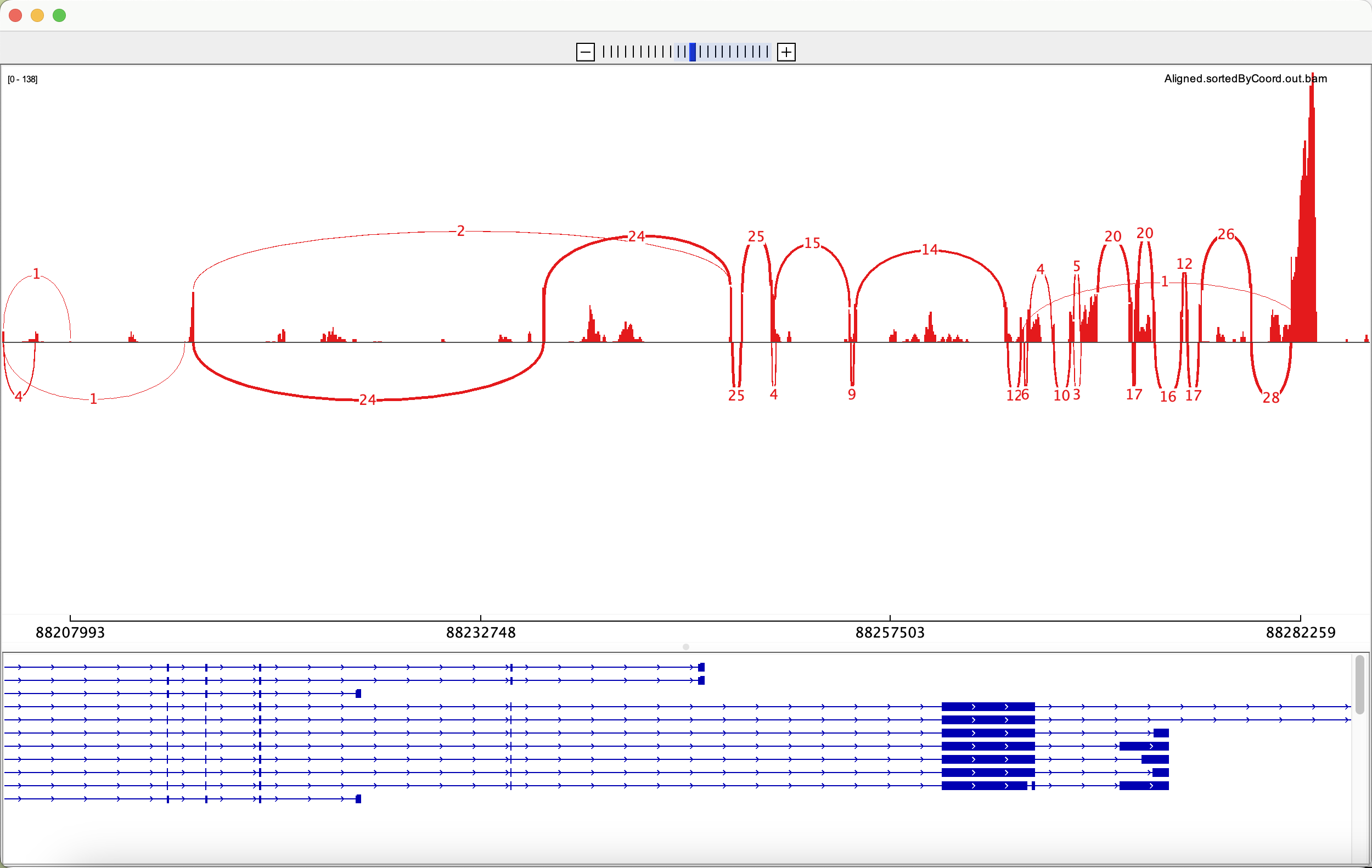This screenshot has height=868, width=1372.
Task: Click the junction arc labeled 2
Action: [x=460, y=230]
